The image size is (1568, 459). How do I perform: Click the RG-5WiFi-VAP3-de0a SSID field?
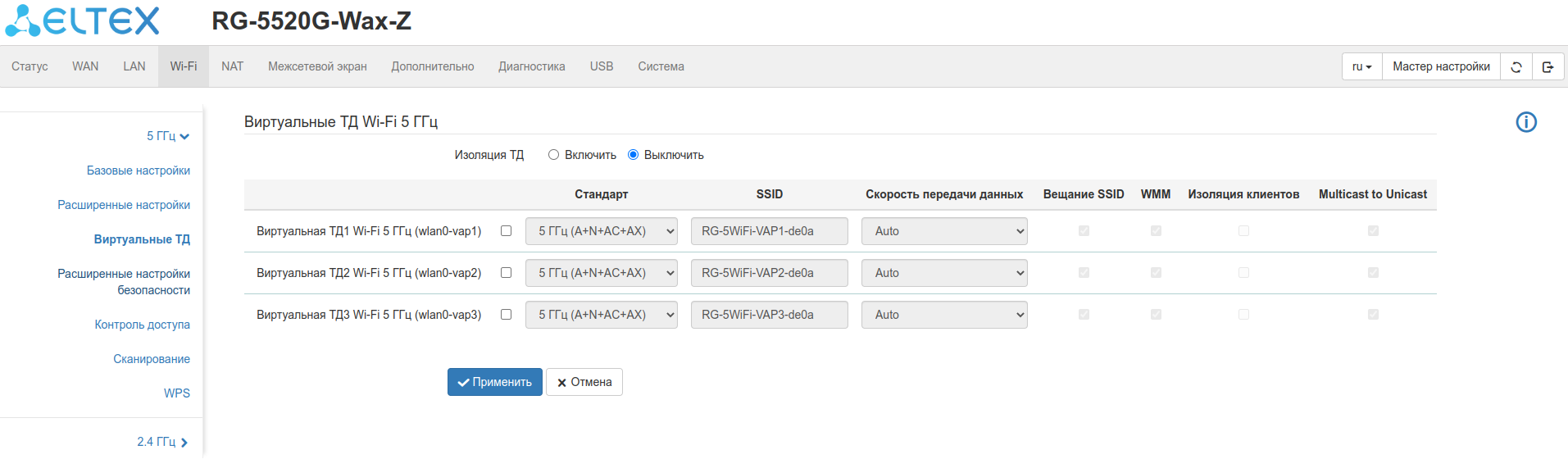click(769, 315)
